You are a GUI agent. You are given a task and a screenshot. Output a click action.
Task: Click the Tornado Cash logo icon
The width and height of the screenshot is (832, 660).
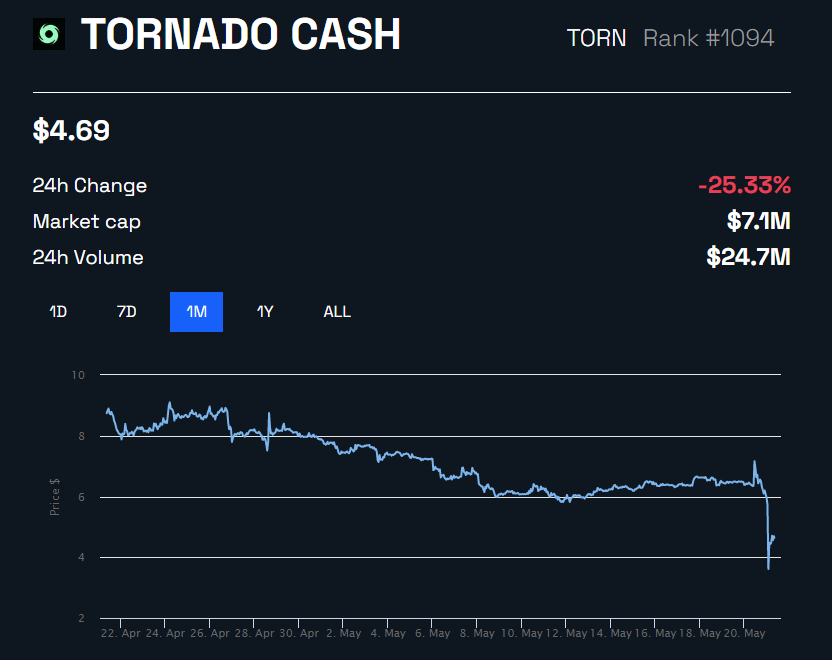49,34
